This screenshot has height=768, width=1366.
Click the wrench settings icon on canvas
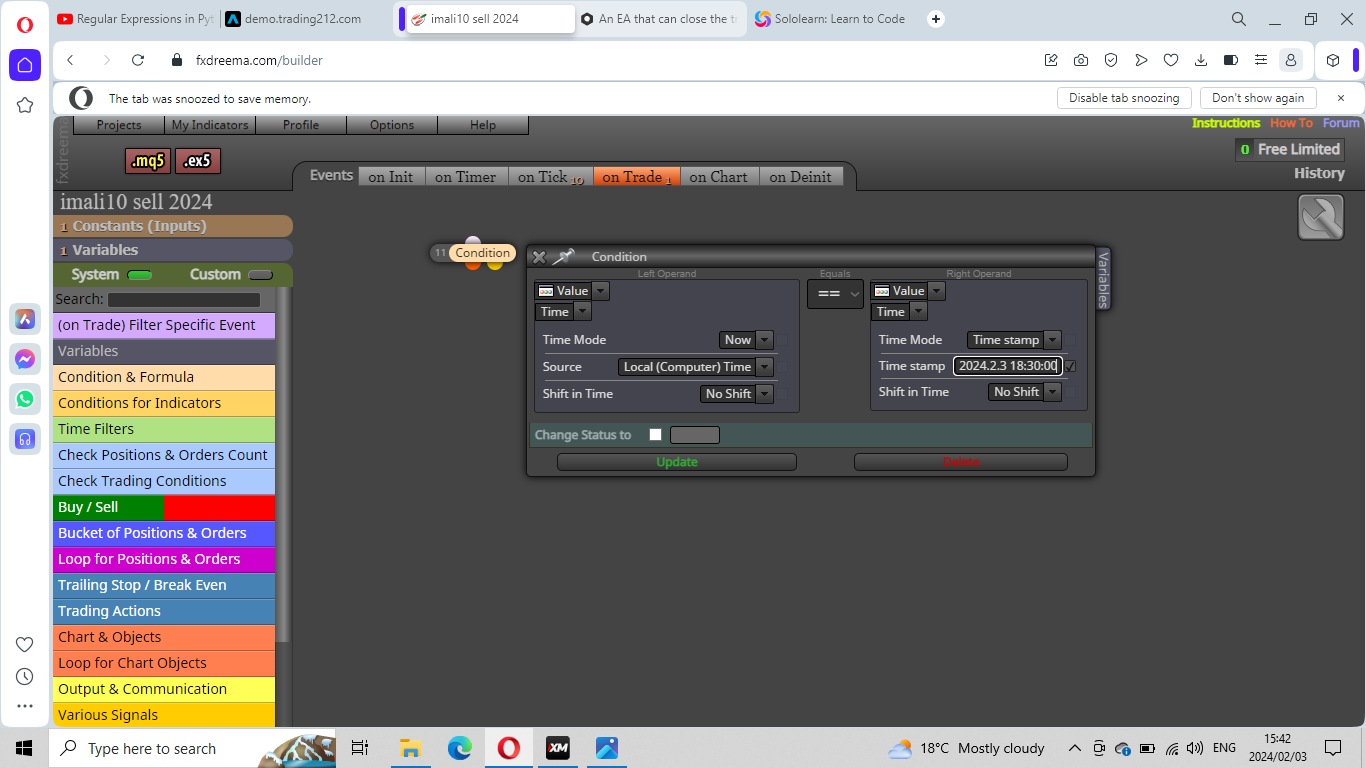[1320, 217]
